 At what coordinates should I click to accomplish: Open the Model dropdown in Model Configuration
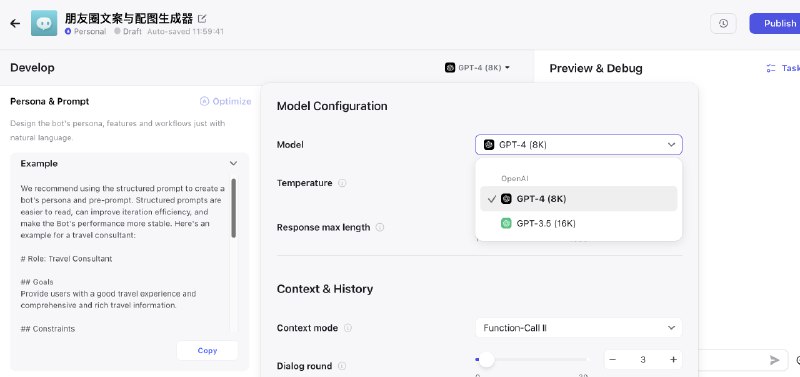(x=579, y=144)
